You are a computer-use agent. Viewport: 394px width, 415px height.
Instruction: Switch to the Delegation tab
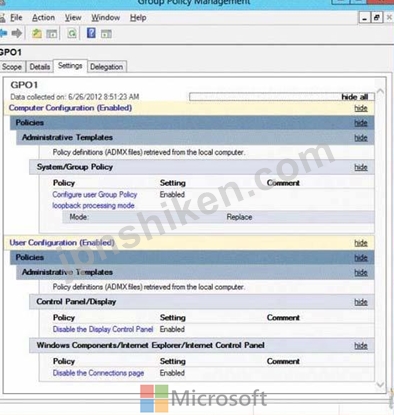pos(107,67)
